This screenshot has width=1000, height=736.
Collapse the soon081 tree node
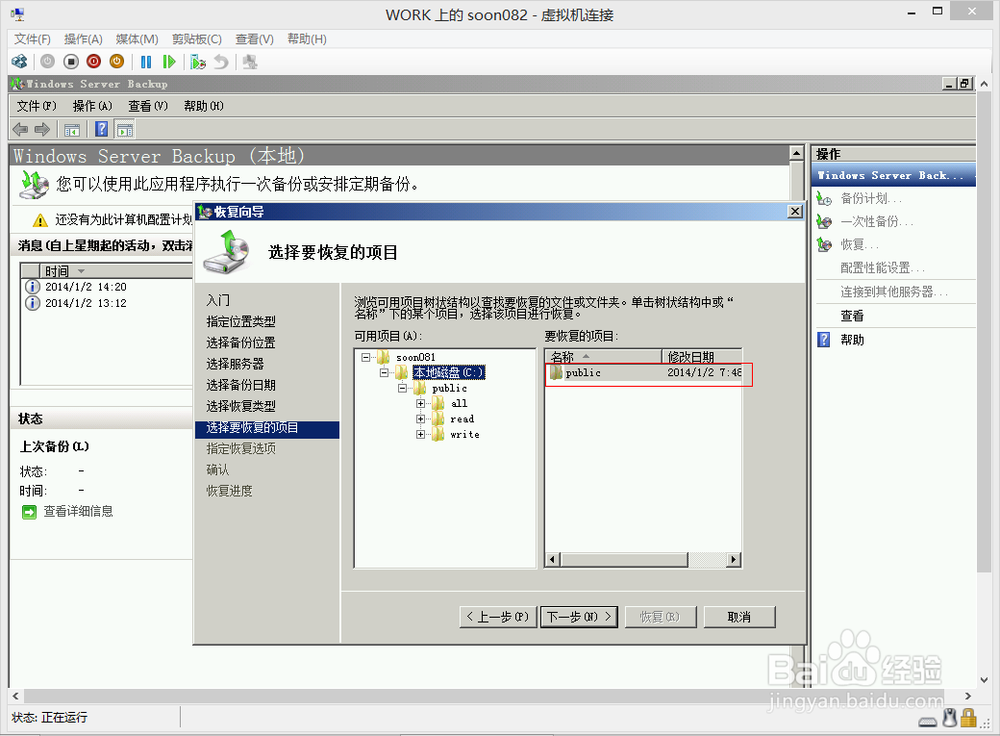[x=365, y=357]
